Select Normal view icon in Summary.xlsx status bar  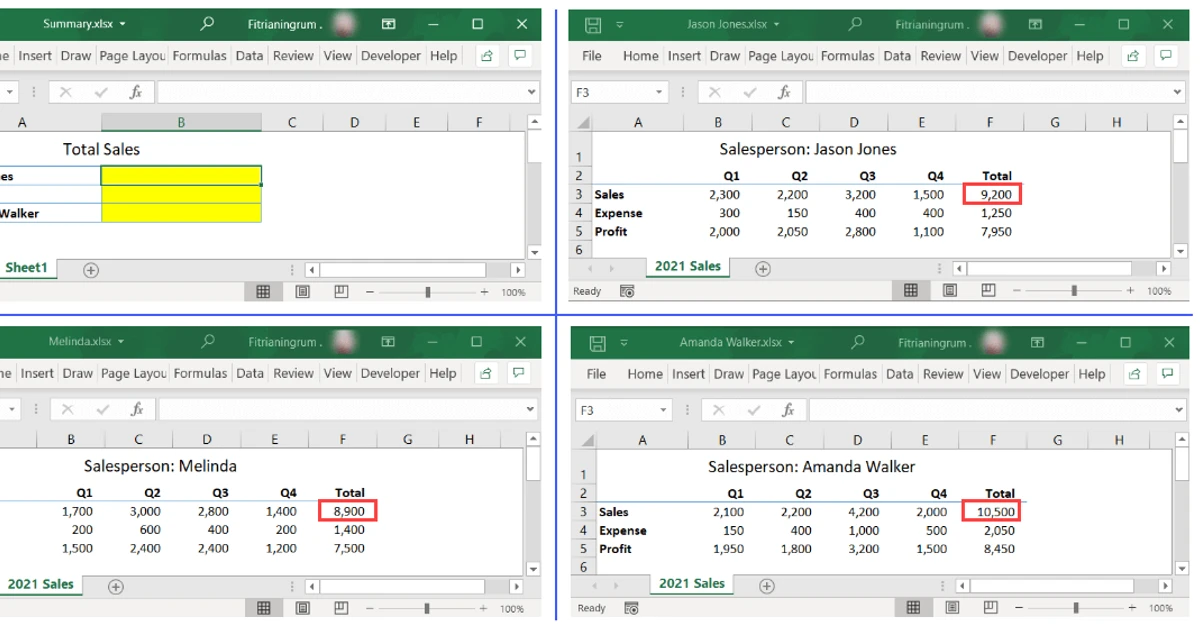(x=264, y=290)
